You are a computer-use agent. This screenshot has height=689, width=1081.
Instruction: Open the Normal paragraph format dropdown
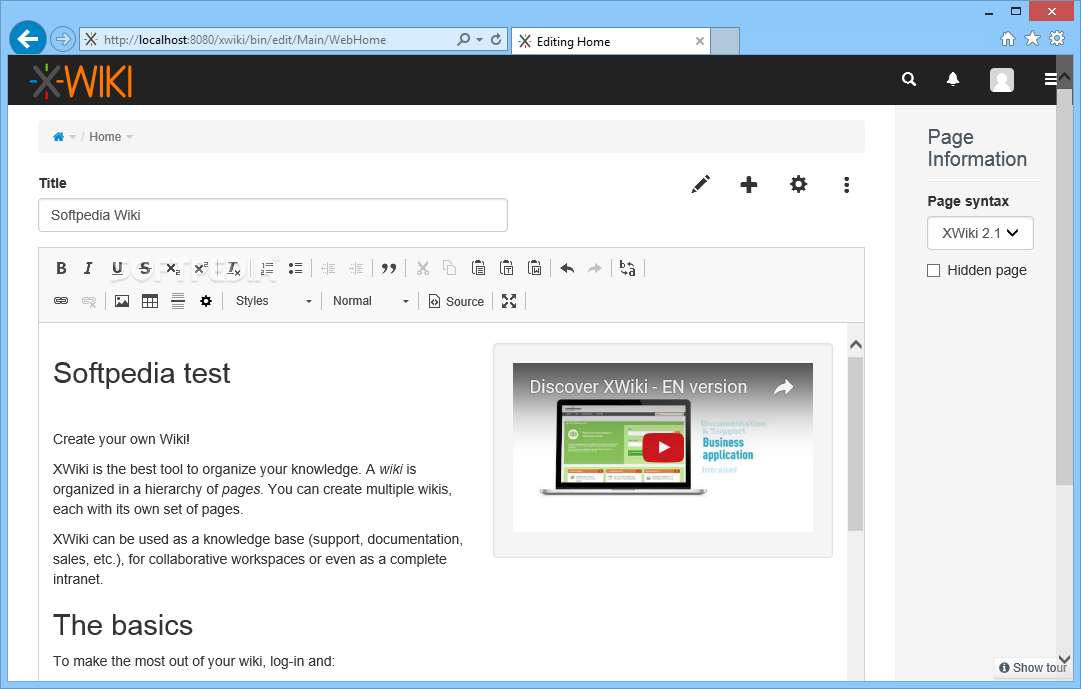pyautogui.click(x=371, y=301)
